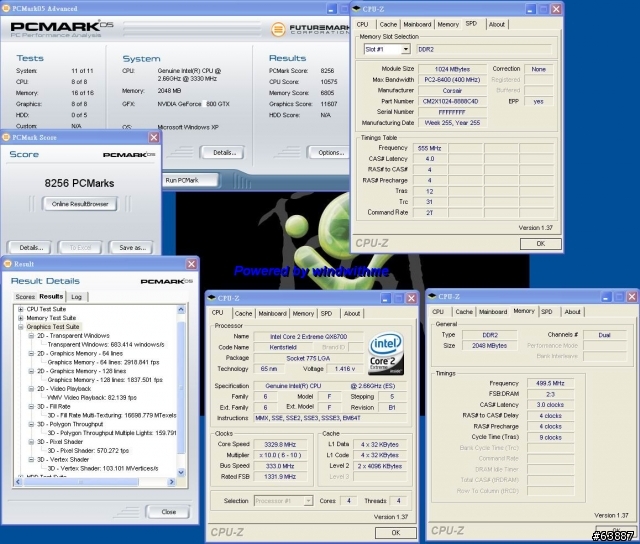Click Close button in Result window
The height and width of the screenshot is (544, 640).
pos(168,512)
